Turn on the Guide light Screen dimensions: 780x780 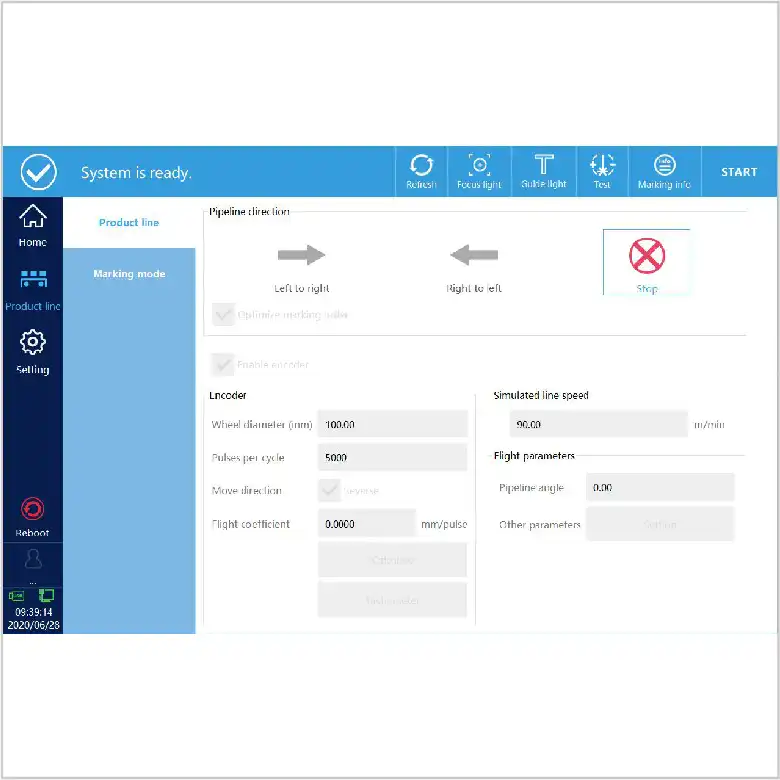click(x=543, y=171)
